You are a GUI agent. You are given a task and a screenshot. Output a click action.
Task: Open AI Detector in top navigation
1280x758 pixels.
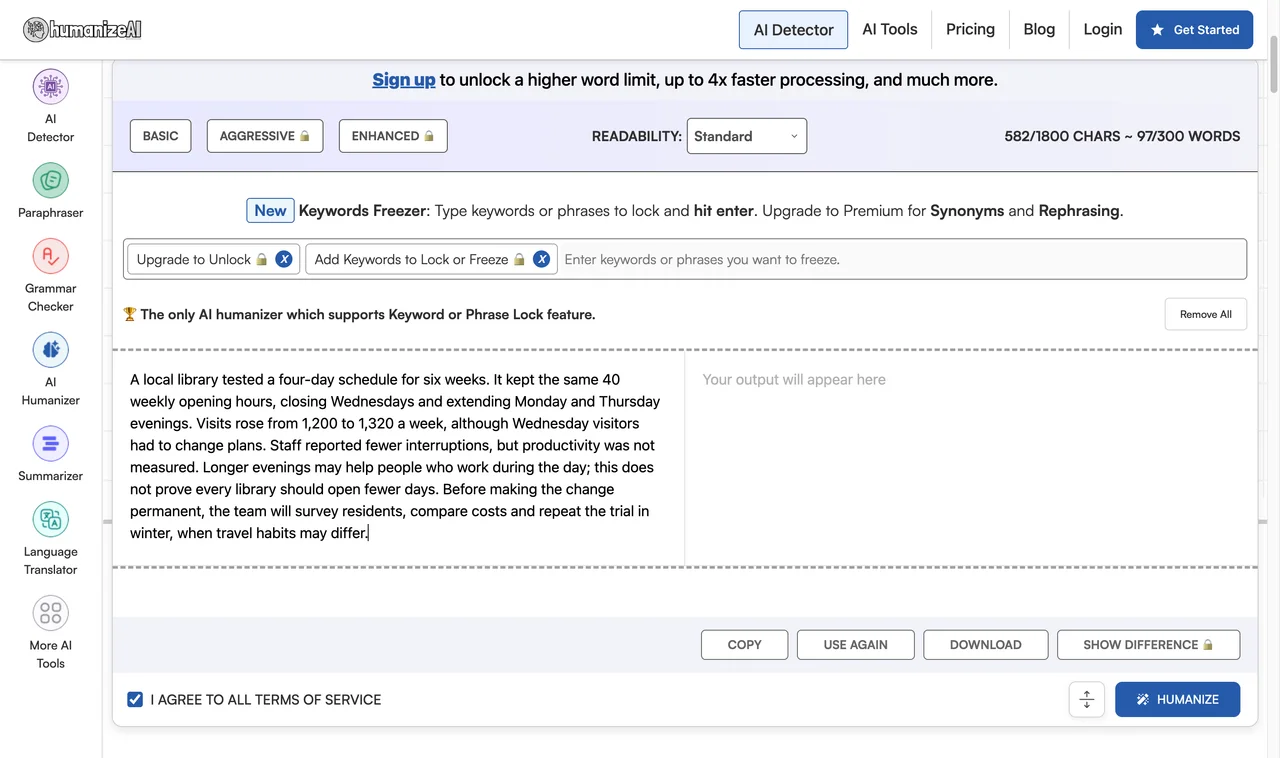pyautogui.click(x=793, y=30)
